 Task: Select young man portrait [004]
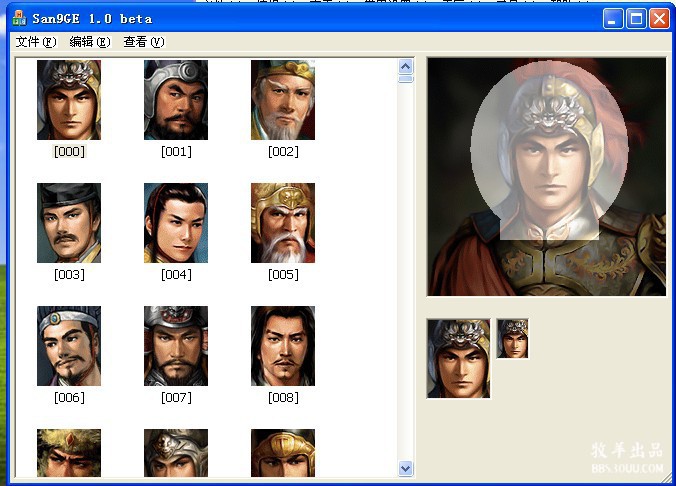coord(176,223)
